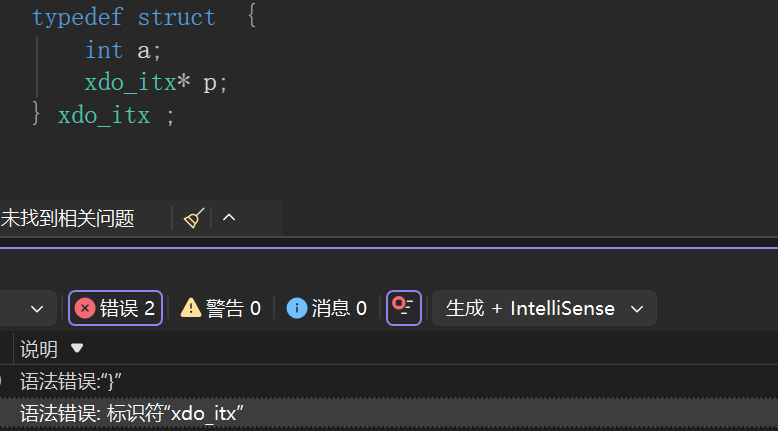The width and height of the screenshot is (778, 431).
Task: Expand the chevron next to the broom icon
Action: (x=229, y=218)
